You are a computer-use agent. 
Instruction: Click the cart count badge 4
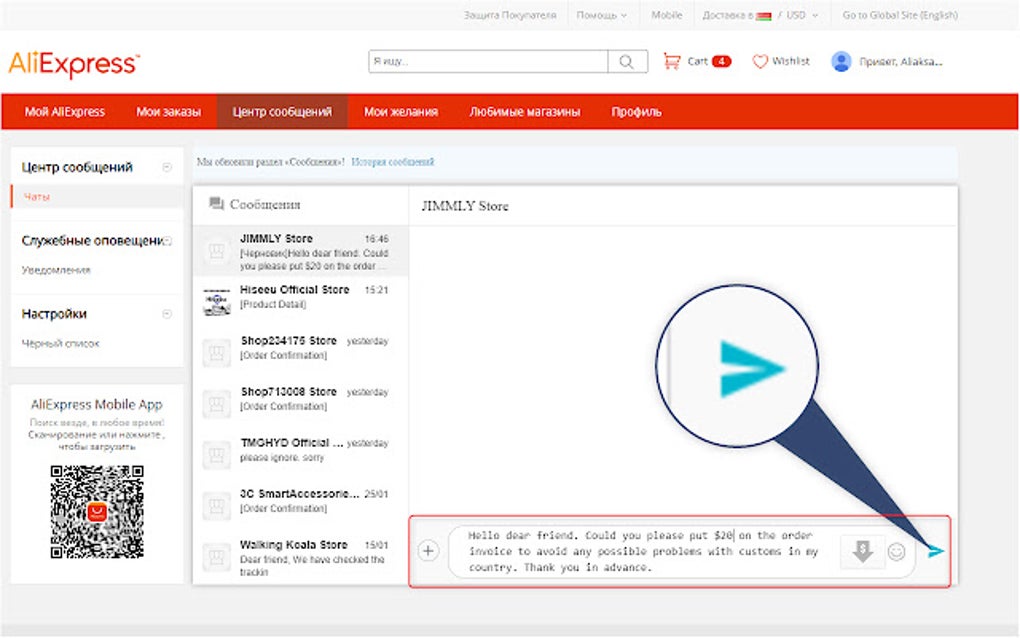[x=721, y=61]
